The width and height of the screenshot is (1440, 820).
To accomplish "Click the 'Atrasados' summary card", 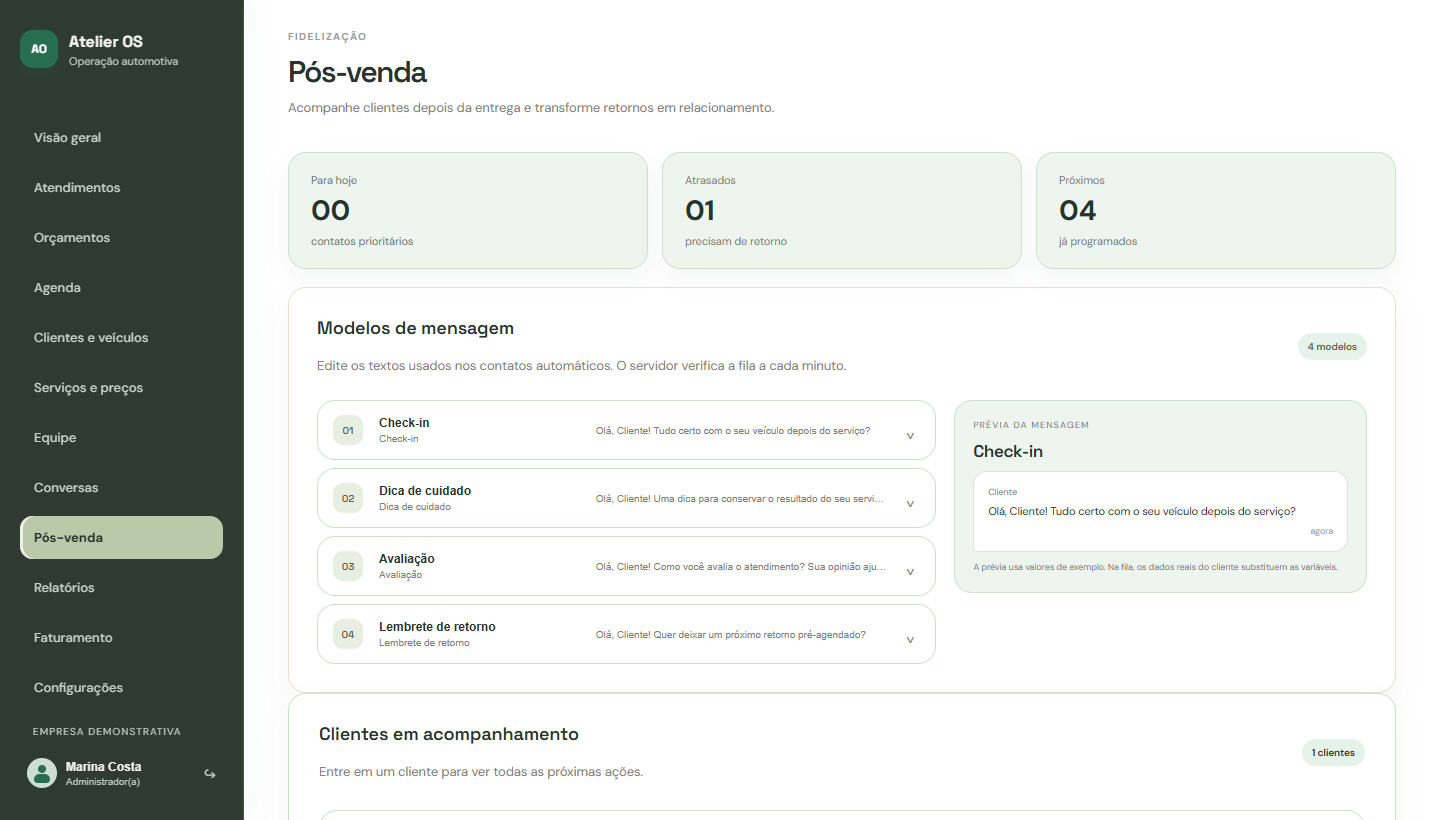I will 842,211.
